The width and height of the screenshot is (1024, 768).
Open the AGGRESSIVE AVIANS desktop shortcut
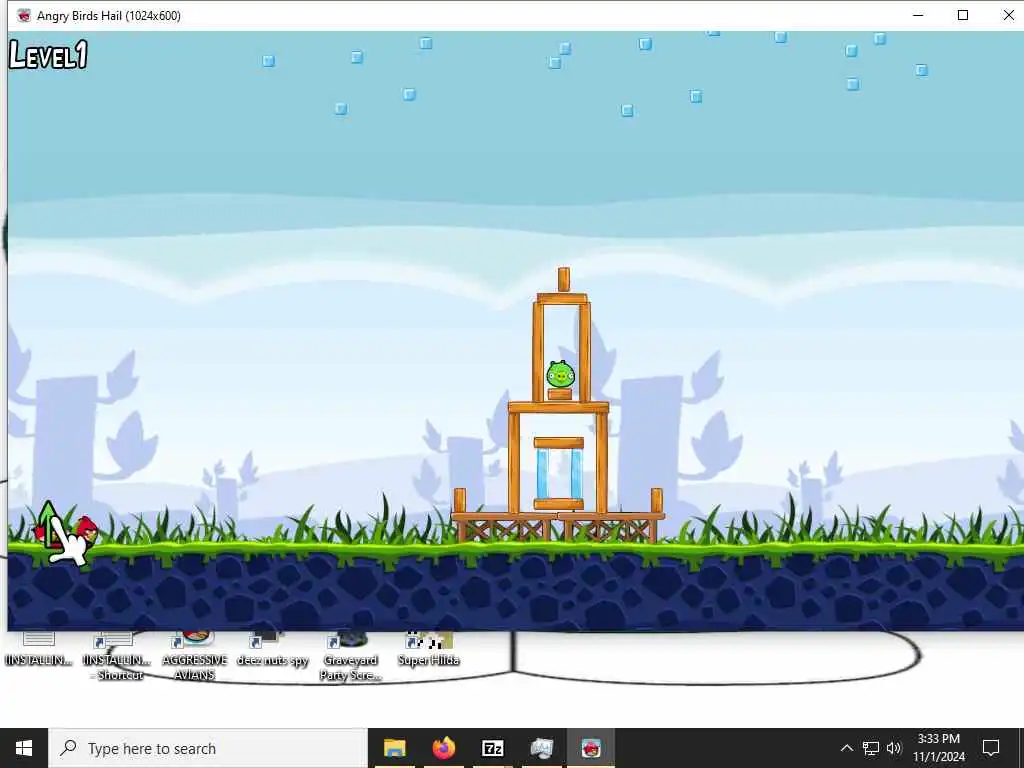tap(195, 655)
